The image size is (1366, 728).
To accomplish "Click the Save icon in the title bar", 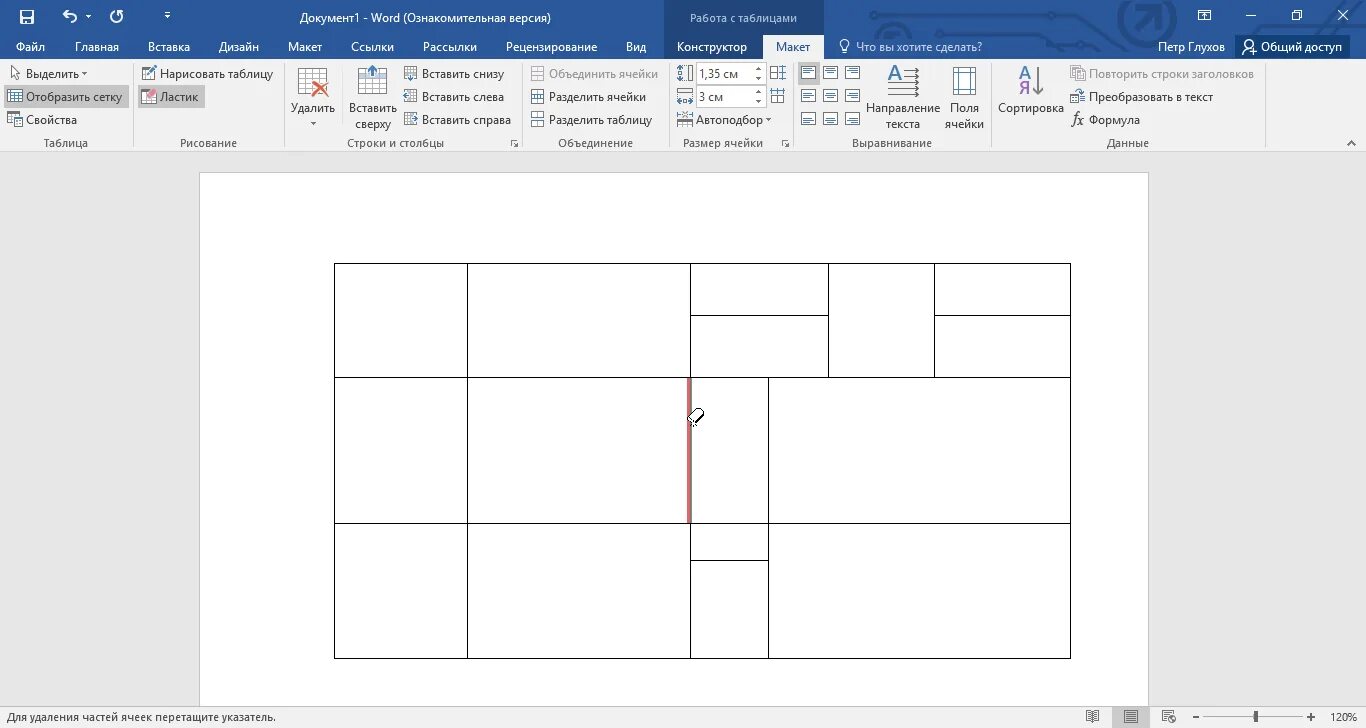I will pos(27,17).
